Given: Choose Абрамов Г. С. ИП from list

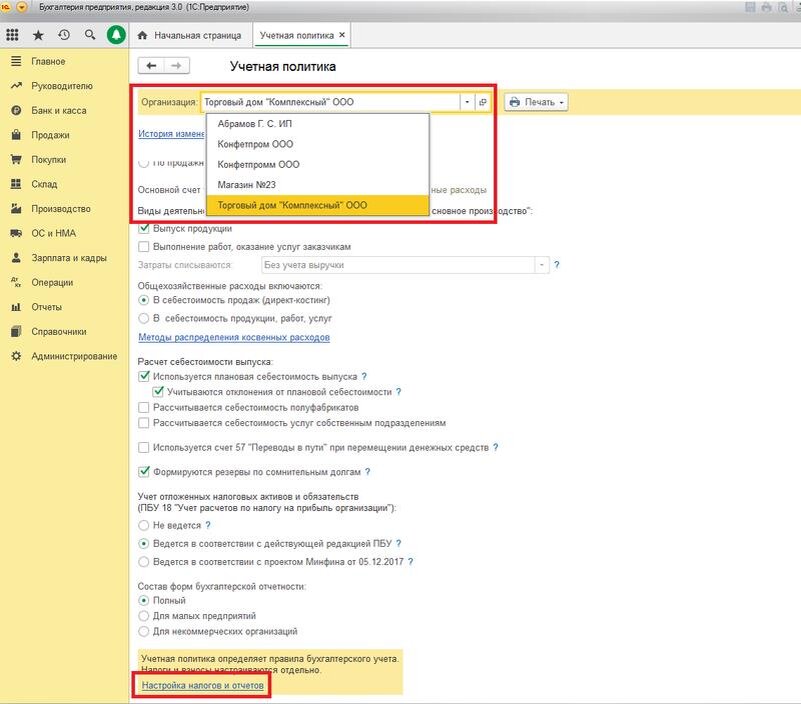Looking at the screenshot, I should pos(317,124).
